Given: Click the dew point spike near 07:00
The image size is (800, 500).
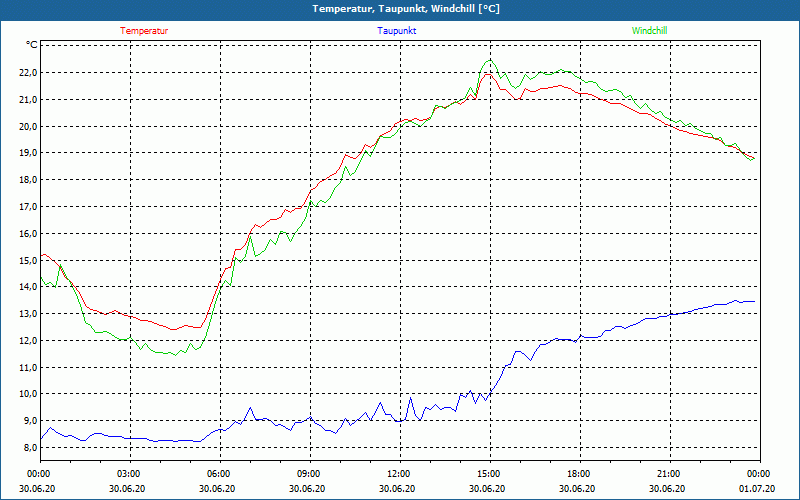Looking at the screenshot, I should [250, 408].
